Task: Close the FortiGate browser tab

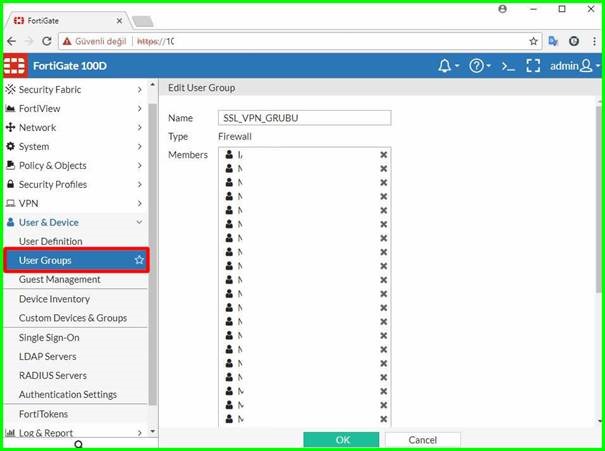Action: 119,21
